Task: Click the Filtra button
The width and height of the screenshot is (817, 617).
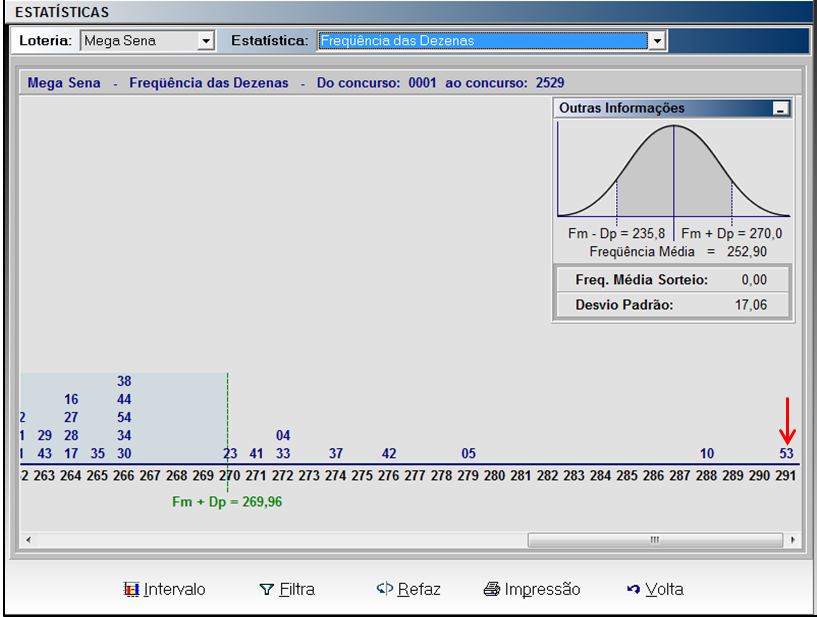Action: [x=287, y=589]
